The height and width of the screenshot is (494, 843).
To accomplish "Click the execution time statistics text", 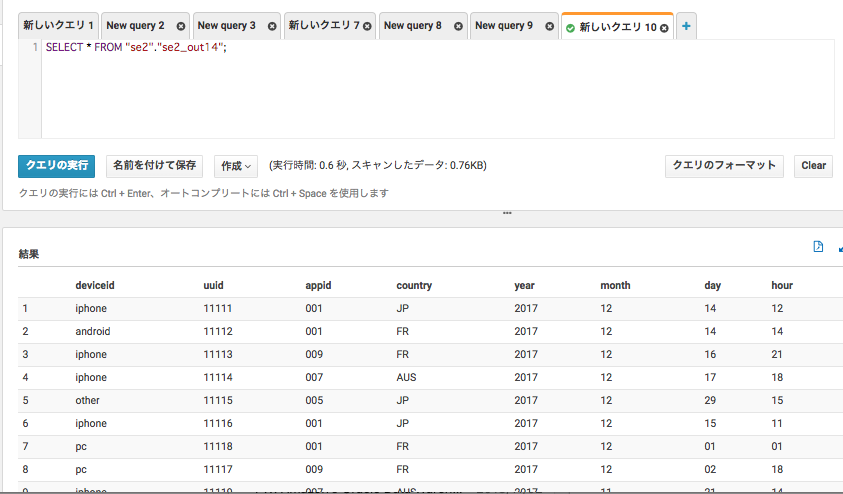I will 378,166.
